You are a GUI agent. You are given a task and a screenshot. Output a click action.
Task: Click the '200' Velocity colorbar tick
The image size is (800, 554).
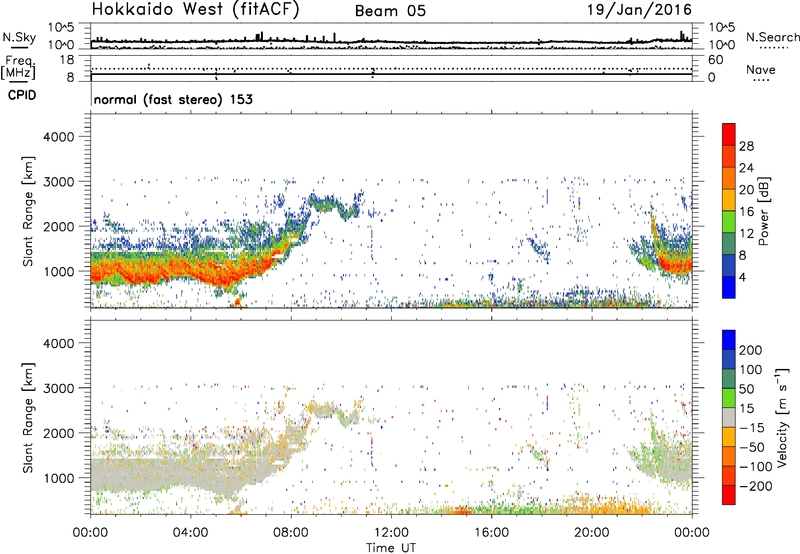(x=750, y=350)
